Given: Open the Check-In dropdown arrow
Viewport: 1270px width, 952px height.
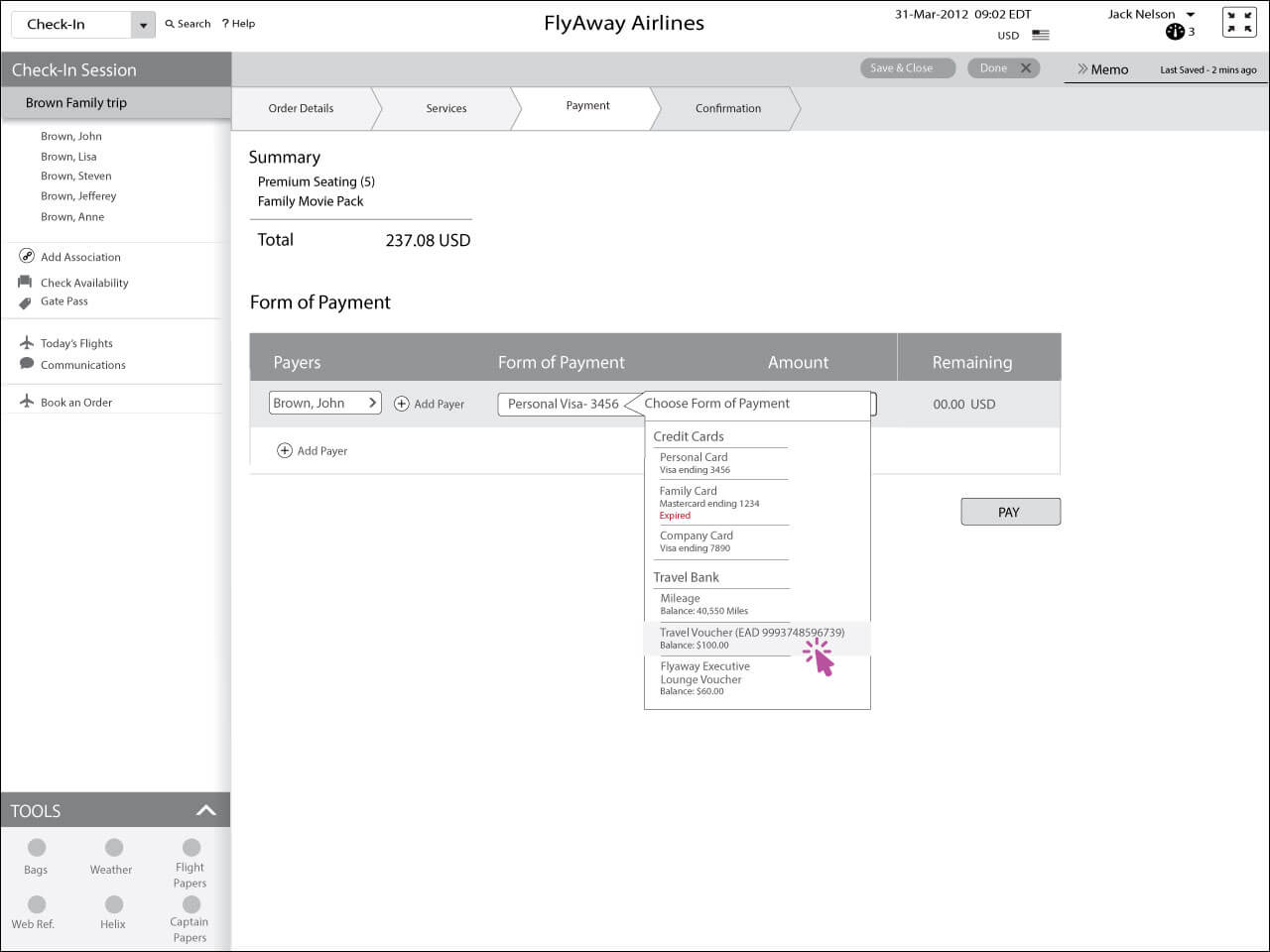Looking at the screenshot, I should tap(143, 25).
